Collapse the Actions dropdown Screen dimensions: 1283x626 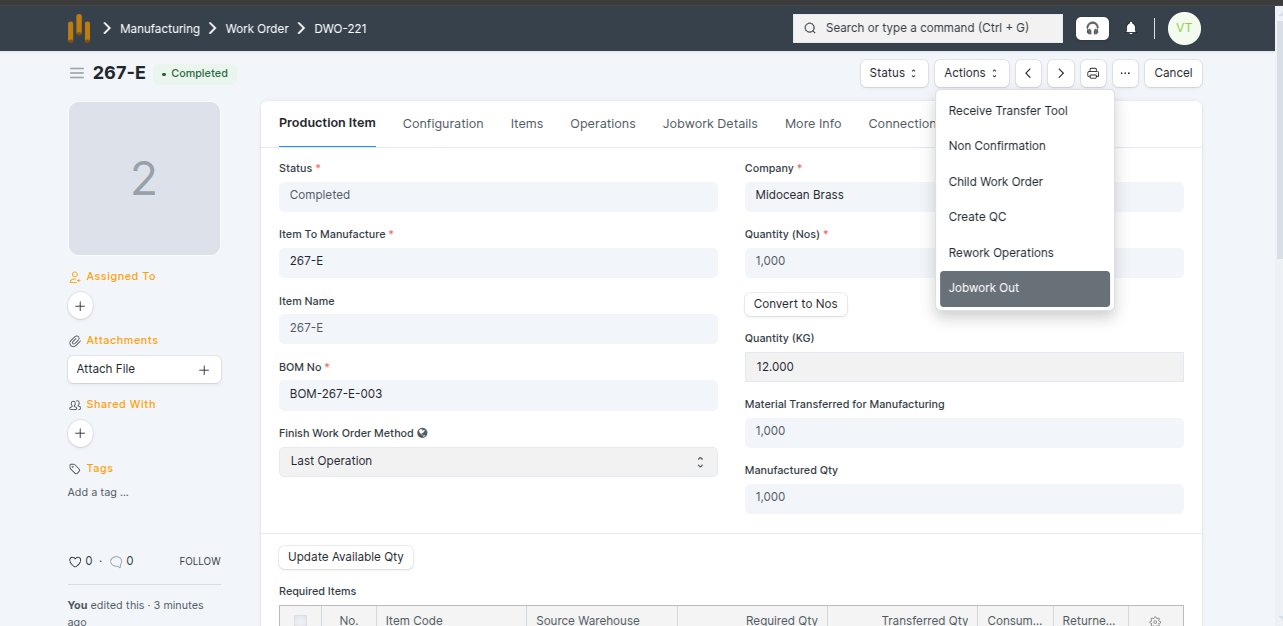pyautogui.click(x=971, y=73)
